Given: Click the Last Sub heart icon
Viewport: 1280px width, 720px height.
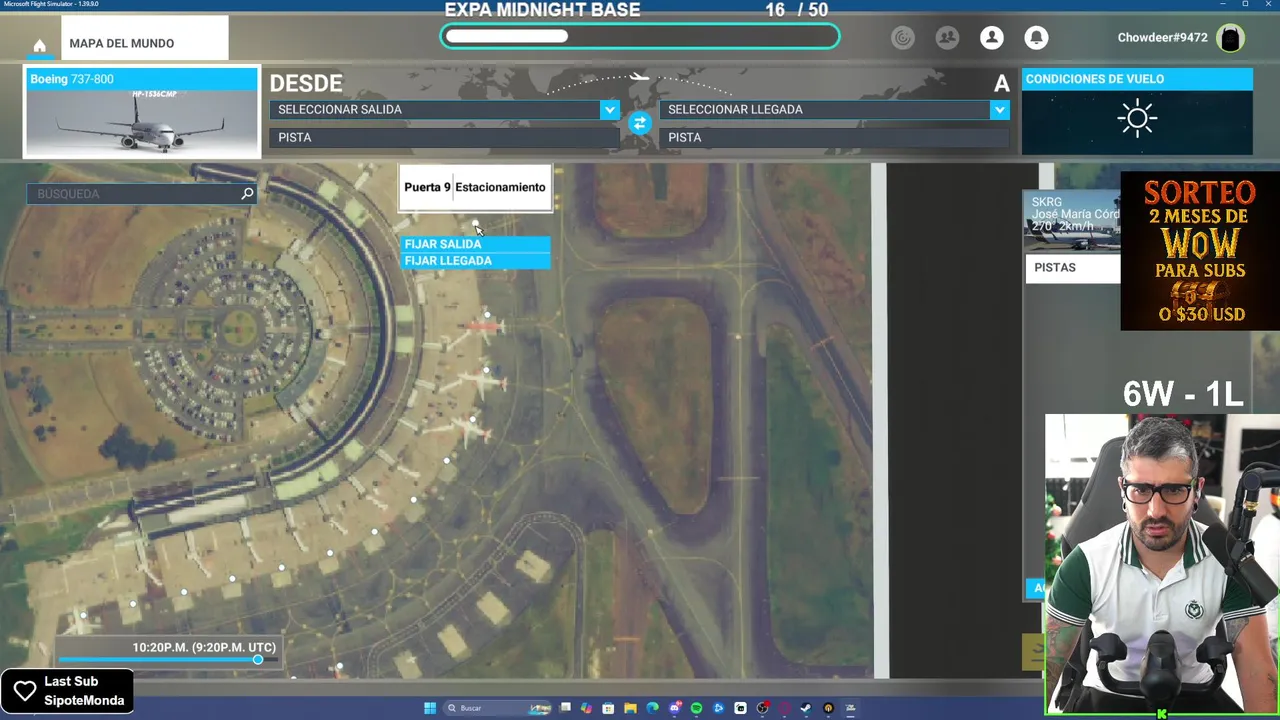Looking at the screenshot, I should pyautogui.click(x=24, y=691).
